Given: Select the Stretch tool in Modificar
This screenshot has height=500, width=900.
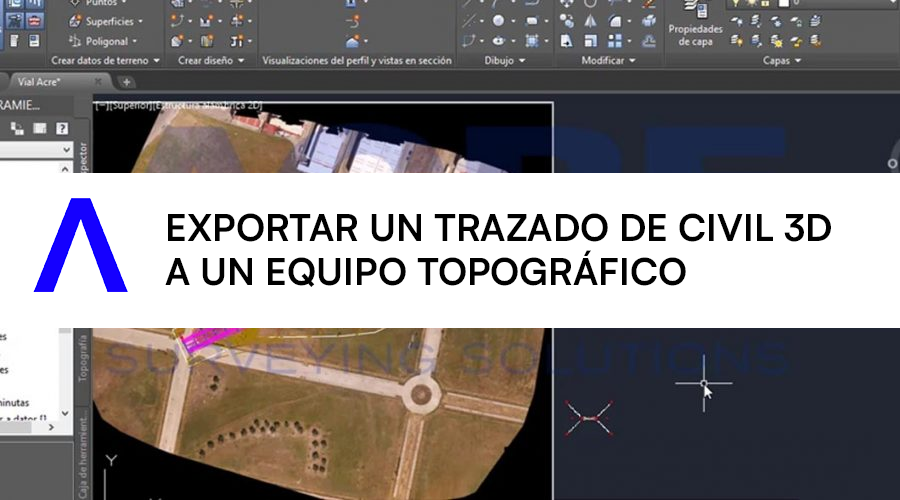Looking at the screenshot, I should pos(567,41).
